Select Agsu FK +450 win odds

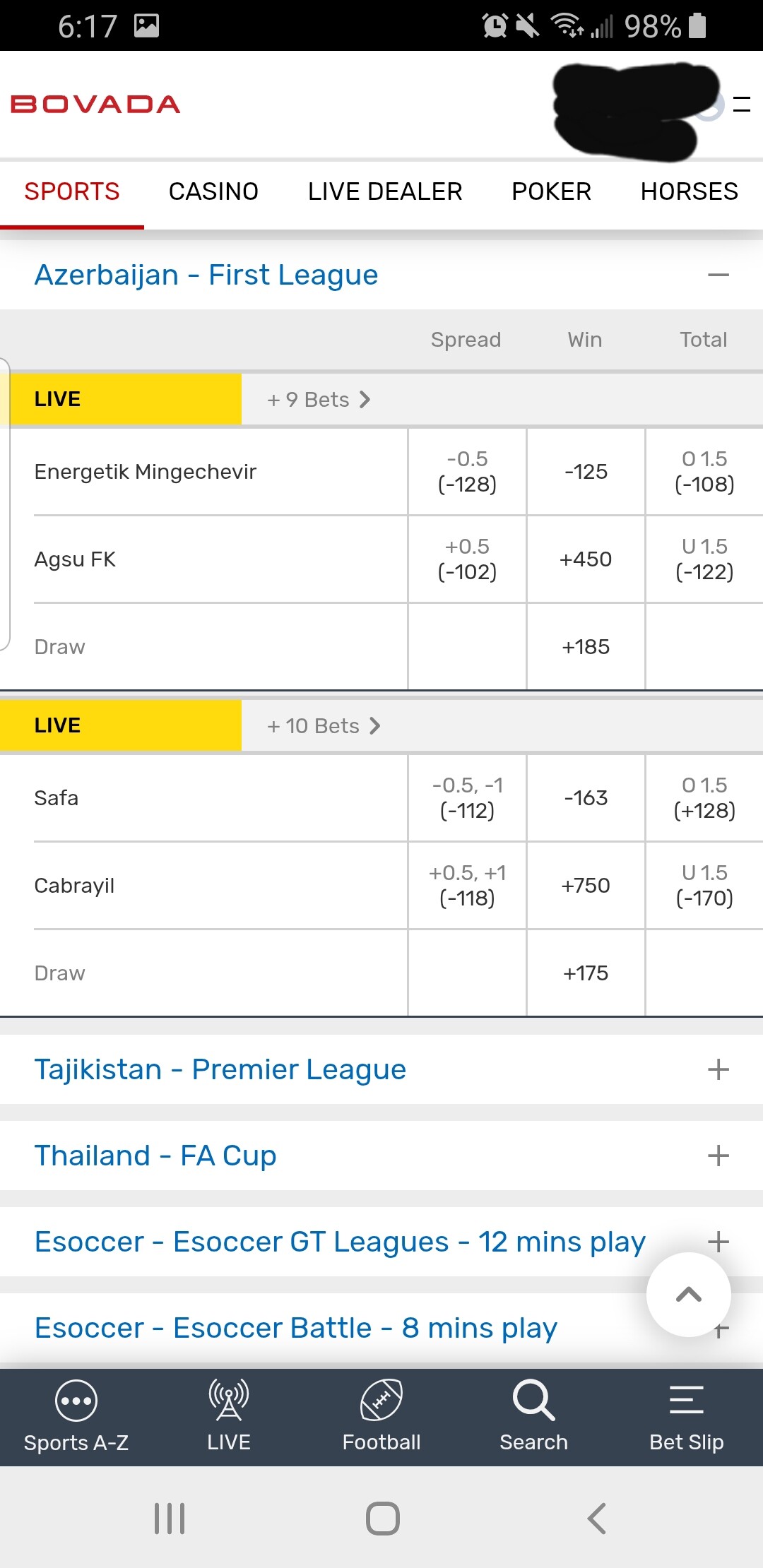(586, 559)
